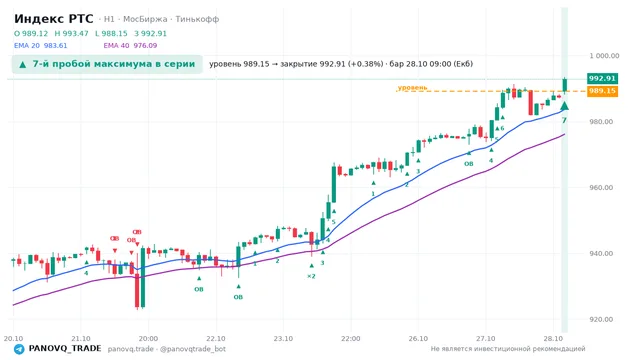Click the З 992.91 close value

pyautogui.click(x=150, y=33)
